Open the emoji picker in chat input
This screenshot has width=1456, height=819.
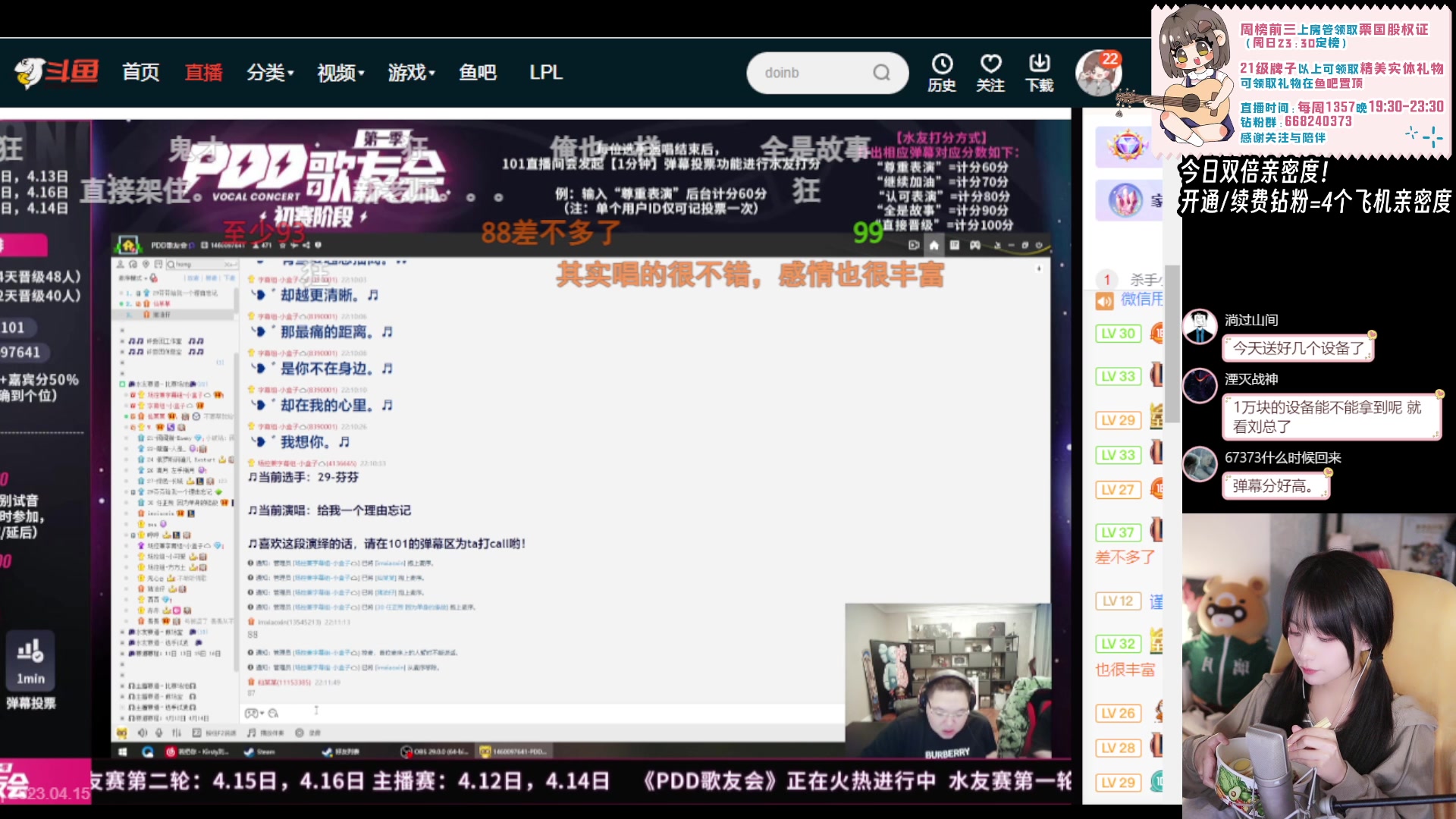point(251,713)
